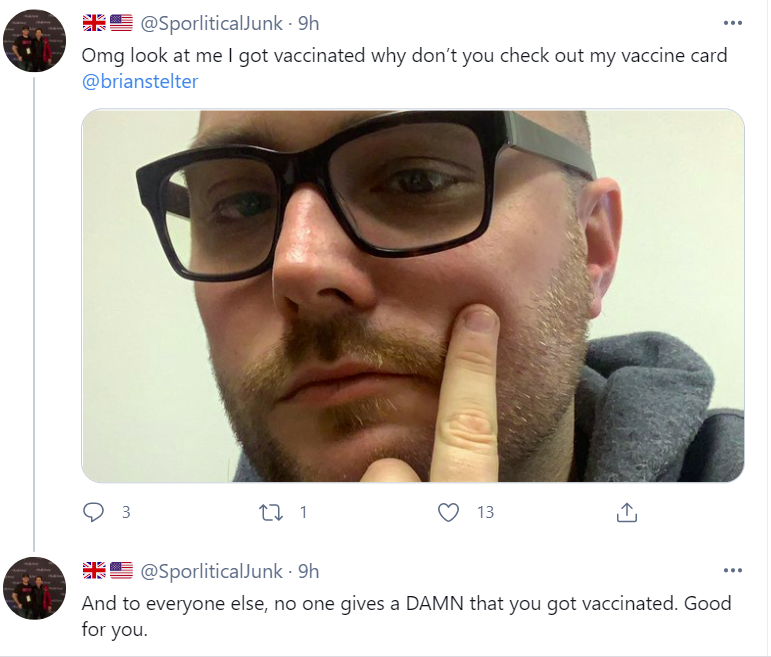
Task: Open the second tweet's three-dot menu
Action: (733, 570)
